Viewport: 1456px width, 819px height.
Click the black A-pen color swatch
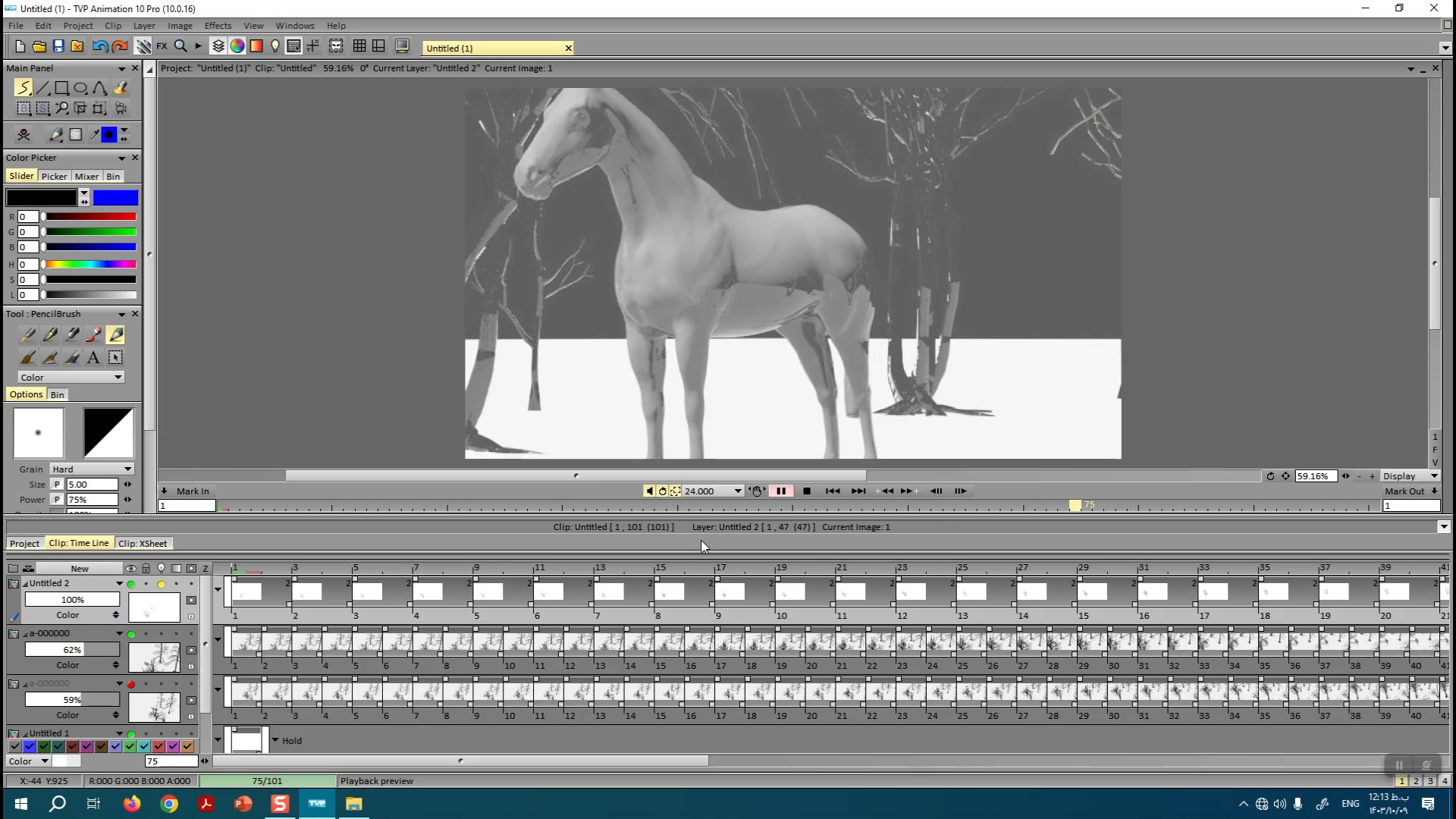42,198
